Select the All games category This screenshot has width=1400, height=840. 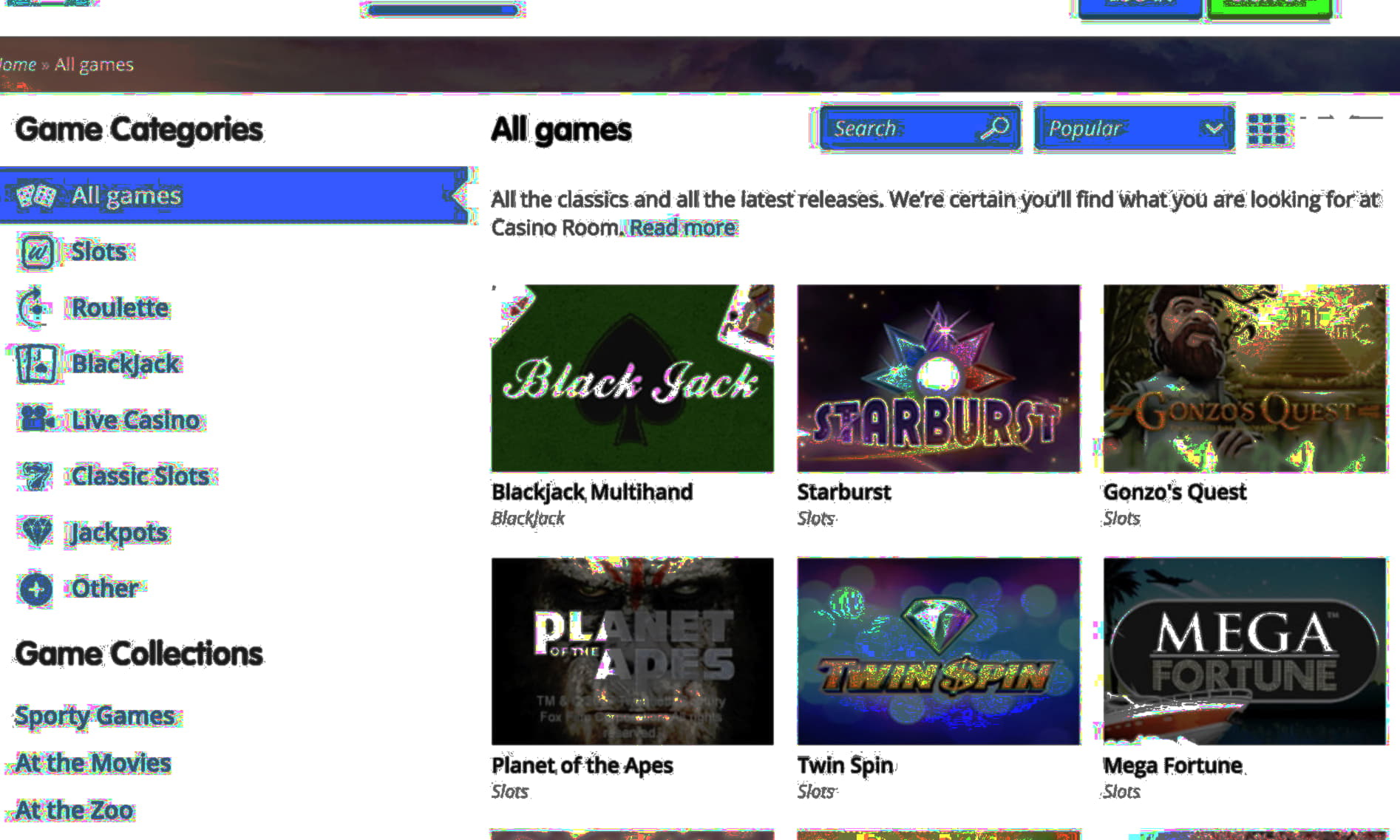pos(234,196)
